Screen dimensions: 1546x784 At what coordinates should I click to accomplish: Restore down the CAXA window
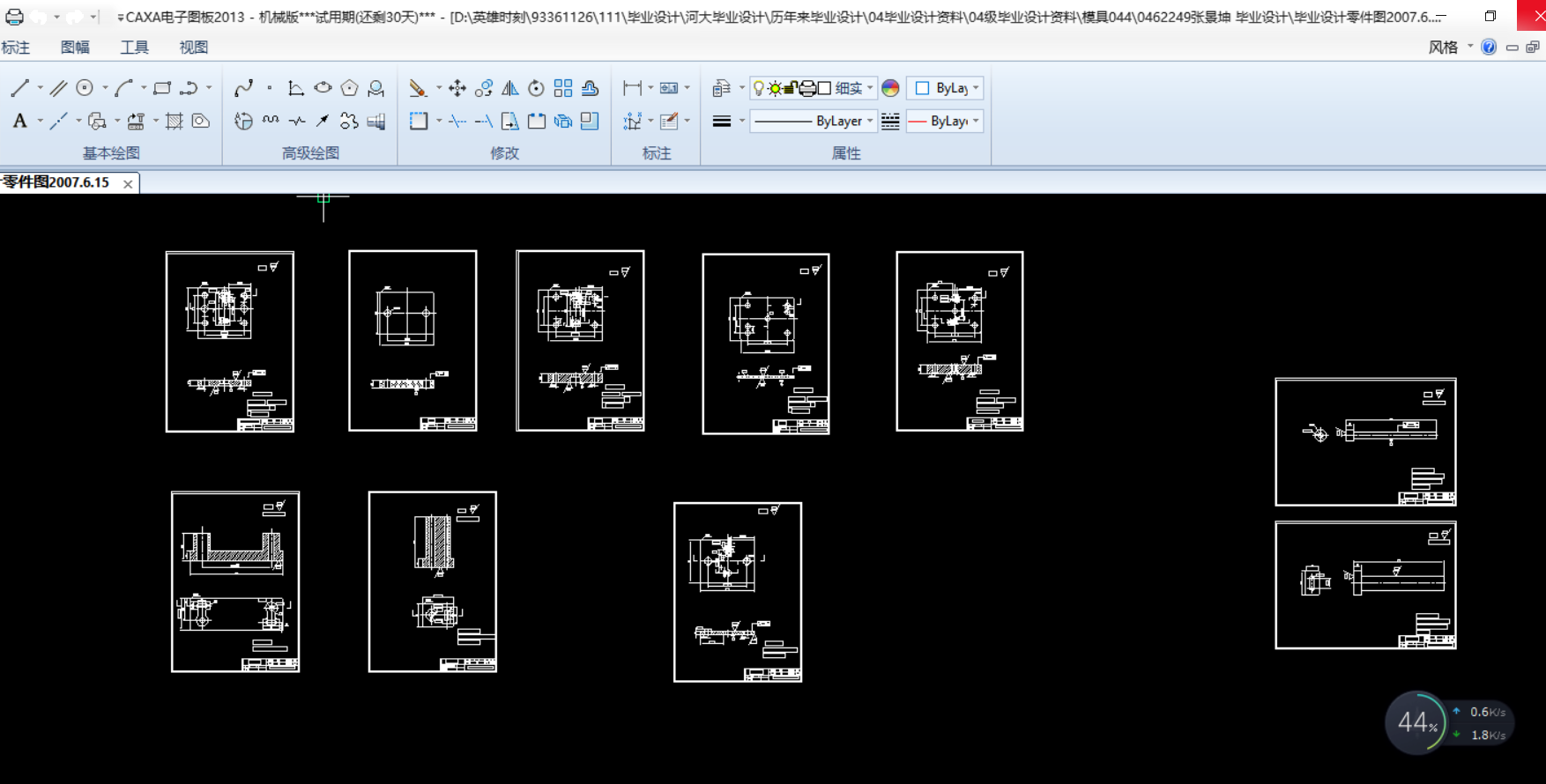(x=1490, y=16)
